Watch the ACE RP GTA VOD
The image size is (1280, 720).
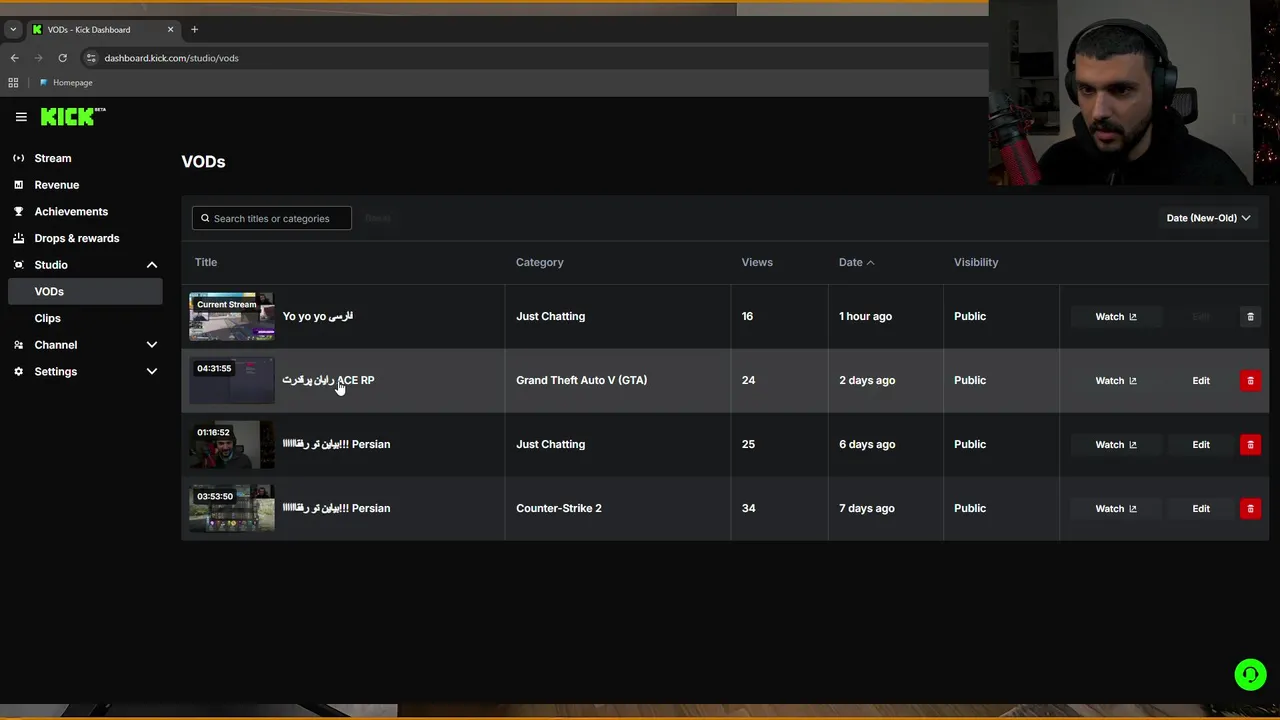1116,380
